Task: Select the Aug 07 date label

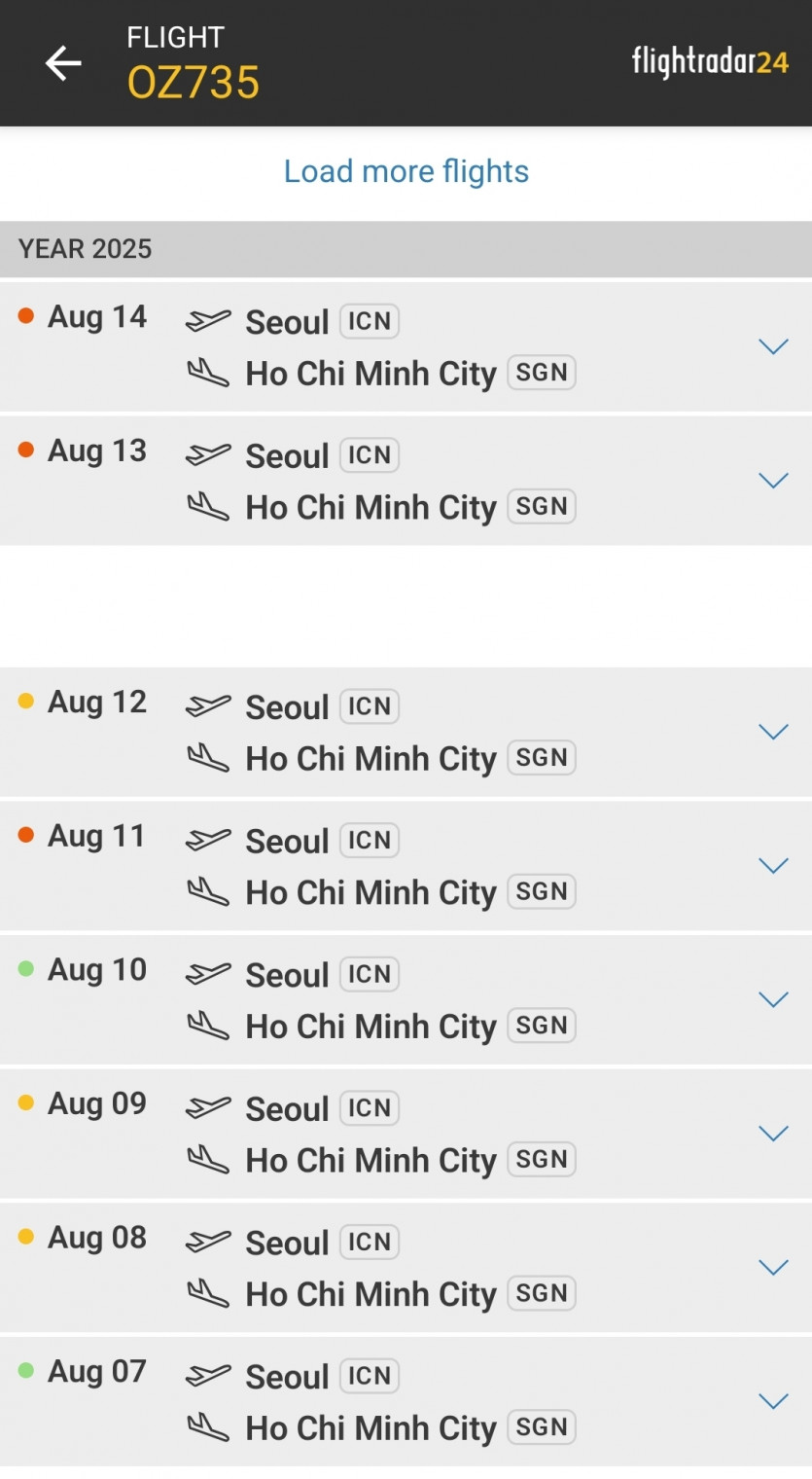Action: (97, 1371)
